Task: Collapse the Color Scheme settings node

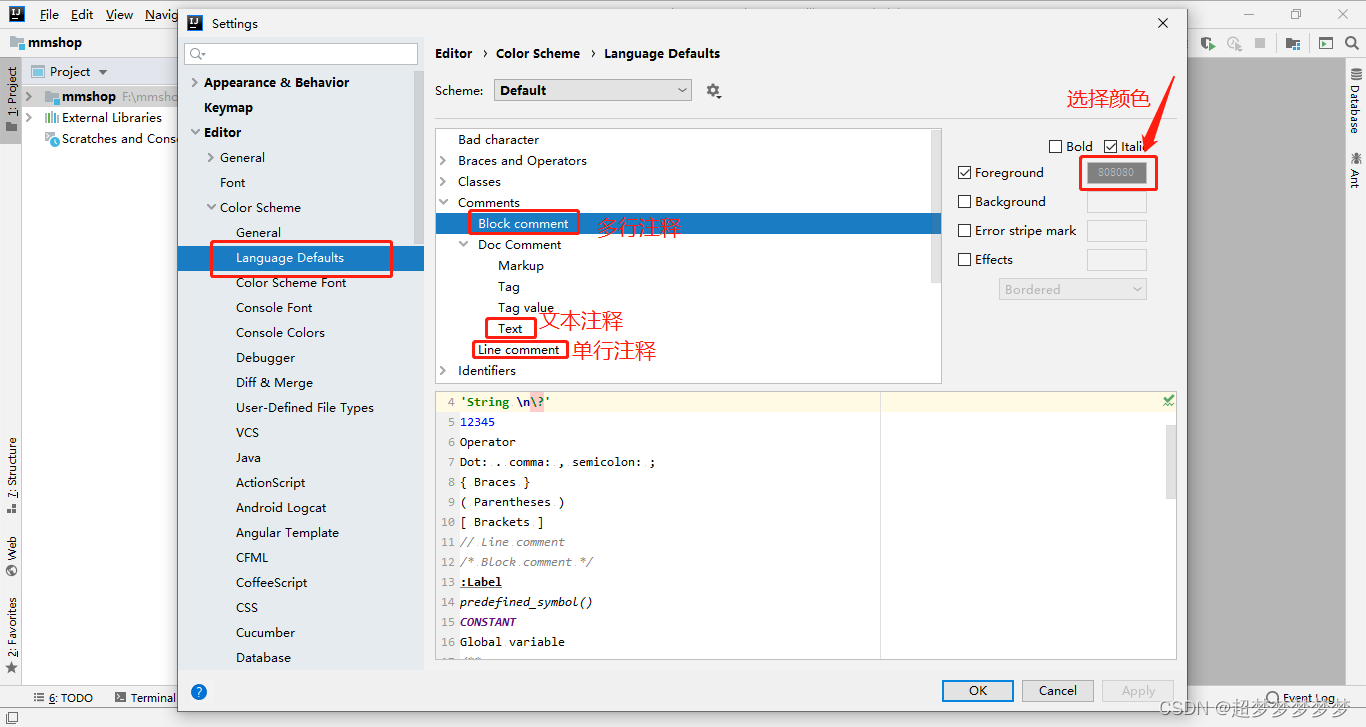Action: [210, 208]
